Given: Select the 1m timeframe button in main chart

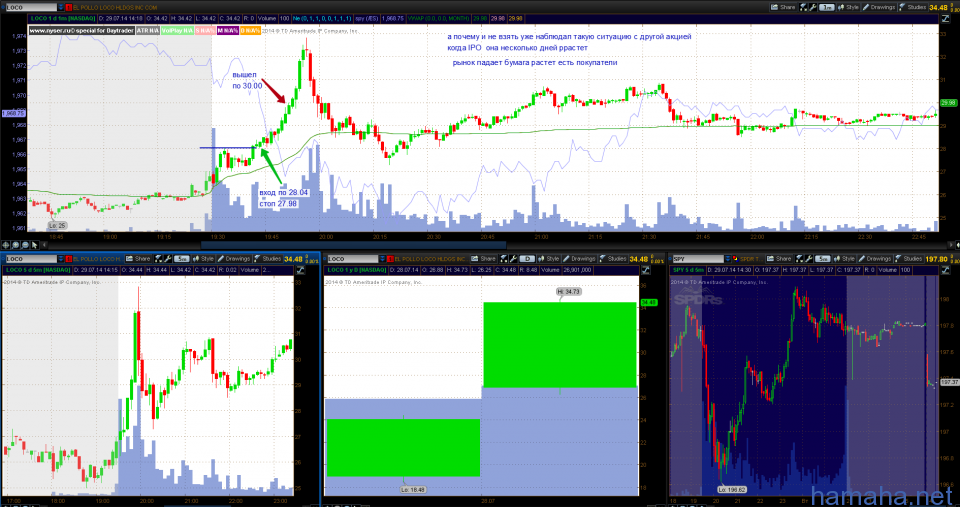Looking at the screenshot, I should tap(827, 7).
